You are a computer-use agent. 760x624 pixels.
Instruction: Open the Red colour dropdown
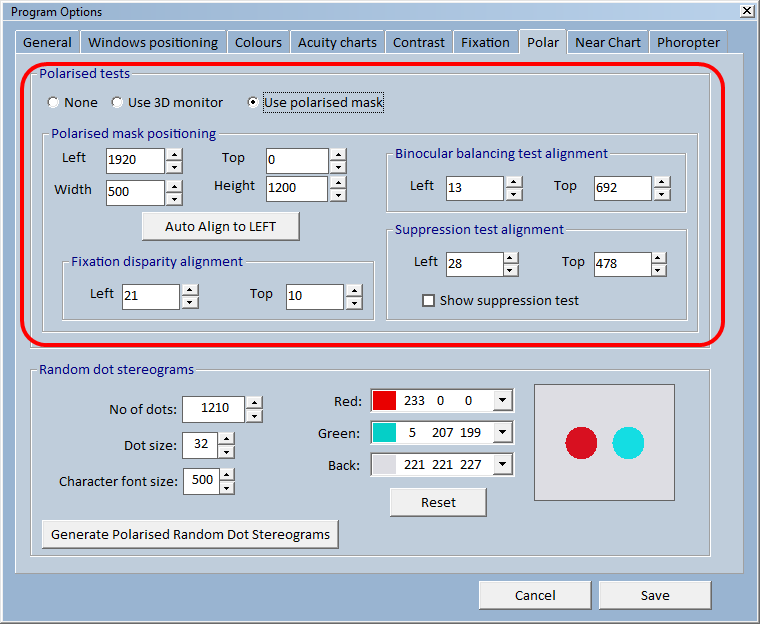pos(503,400)
